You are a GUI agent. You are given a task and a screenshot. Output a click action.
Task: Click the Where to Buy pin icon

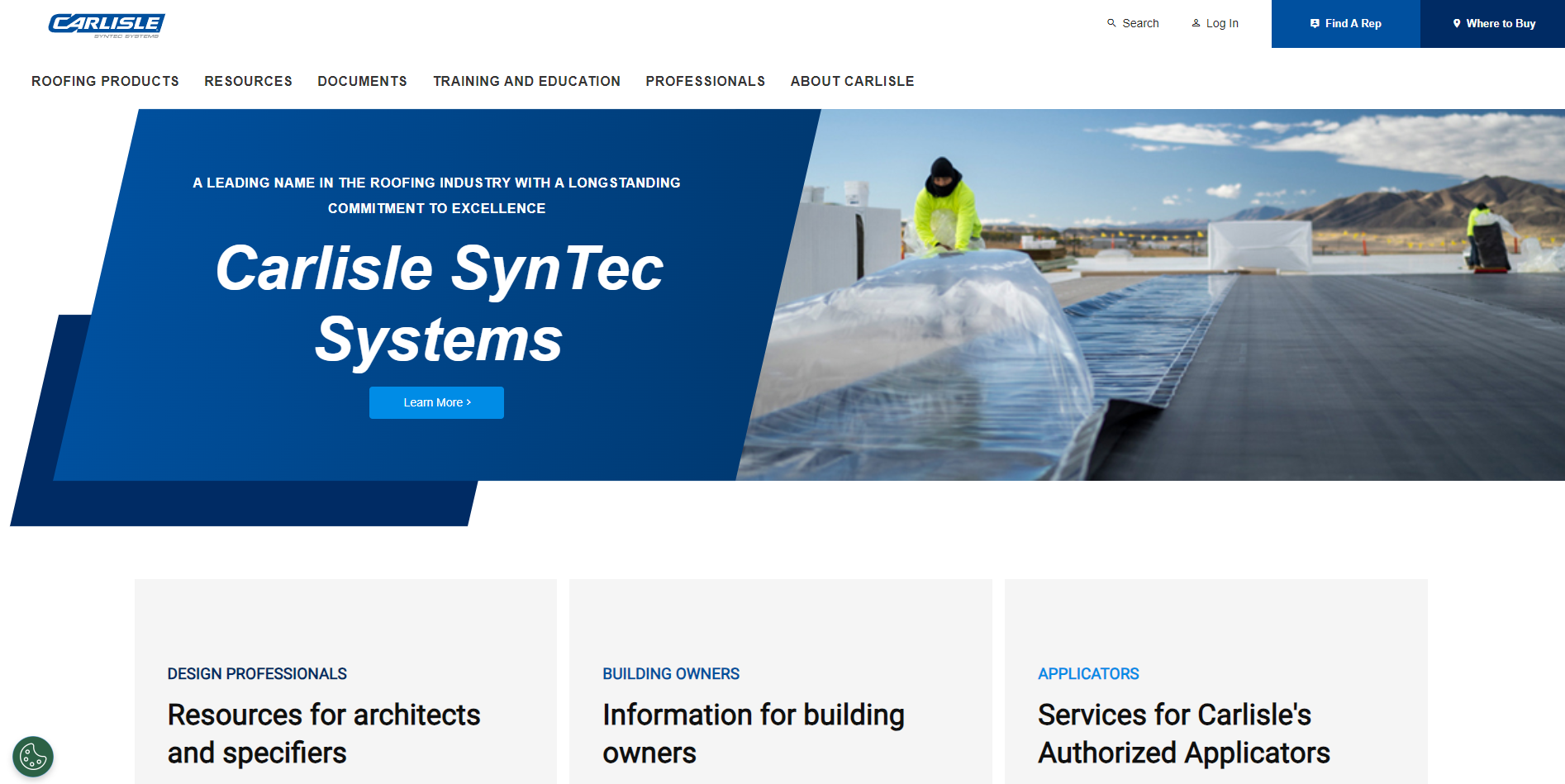point(1457,24)
